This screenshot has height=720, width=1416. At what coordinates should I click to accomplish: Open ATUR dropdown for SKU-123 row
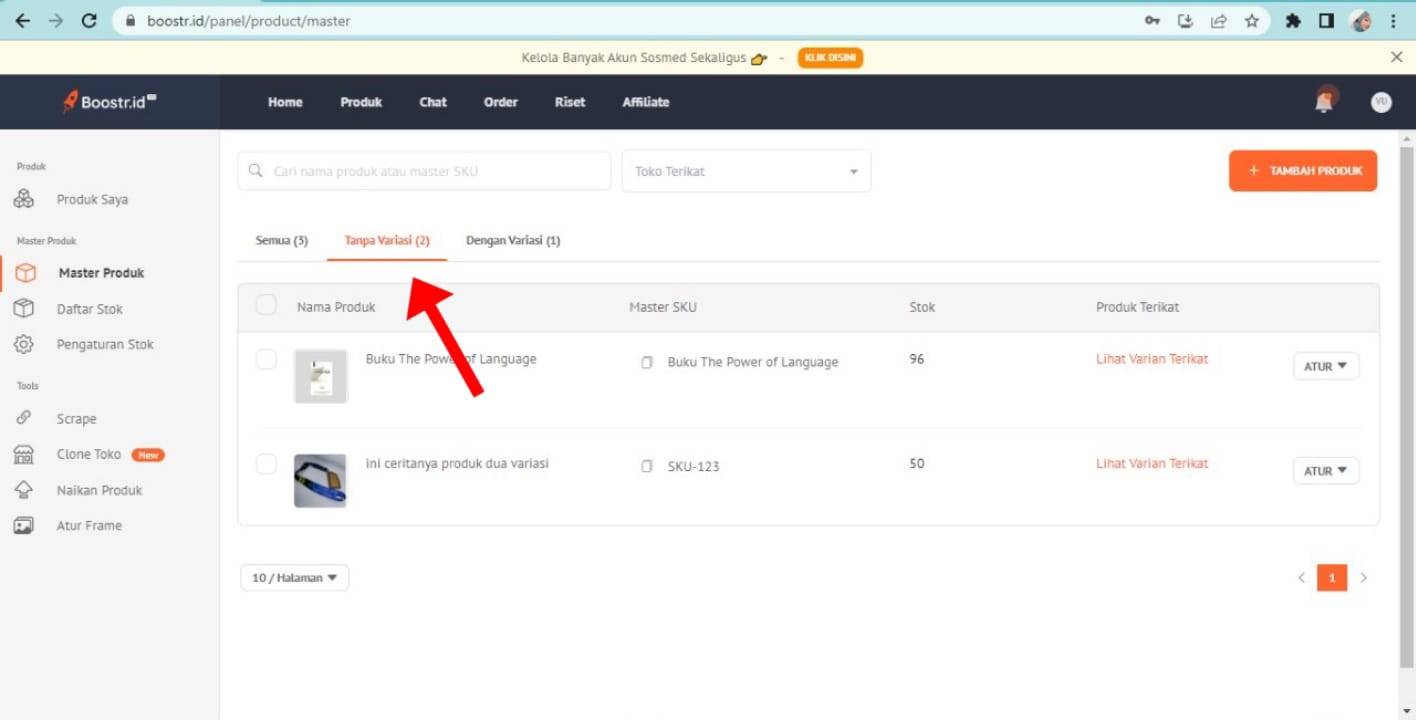click(1326, 470)
